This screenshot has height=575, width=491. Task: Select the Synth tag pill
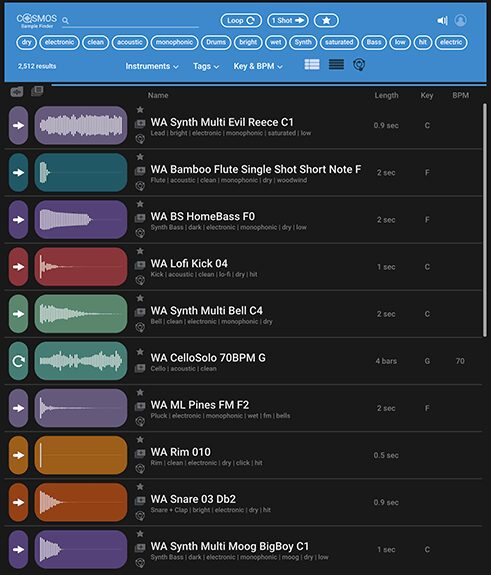(303, 42)
